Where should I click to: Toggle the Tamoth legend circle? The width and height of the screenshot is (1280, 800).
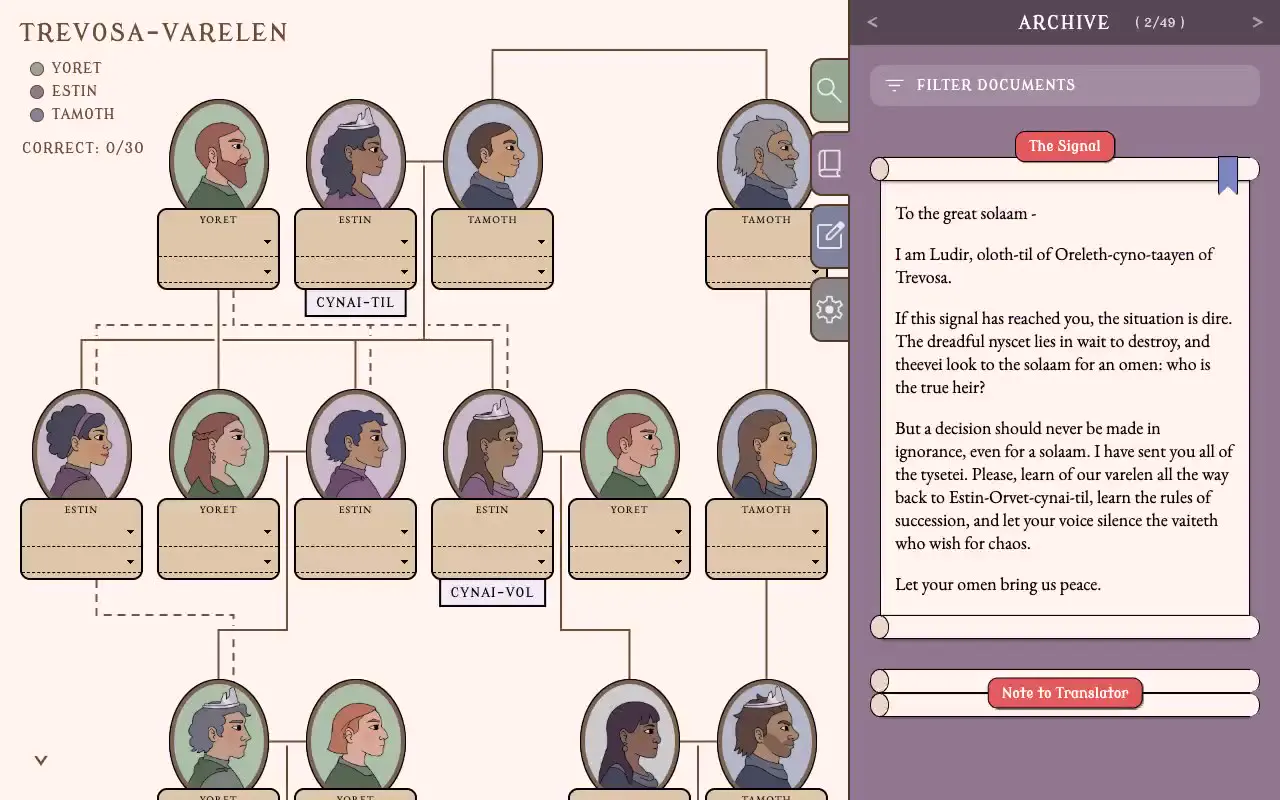37,115
